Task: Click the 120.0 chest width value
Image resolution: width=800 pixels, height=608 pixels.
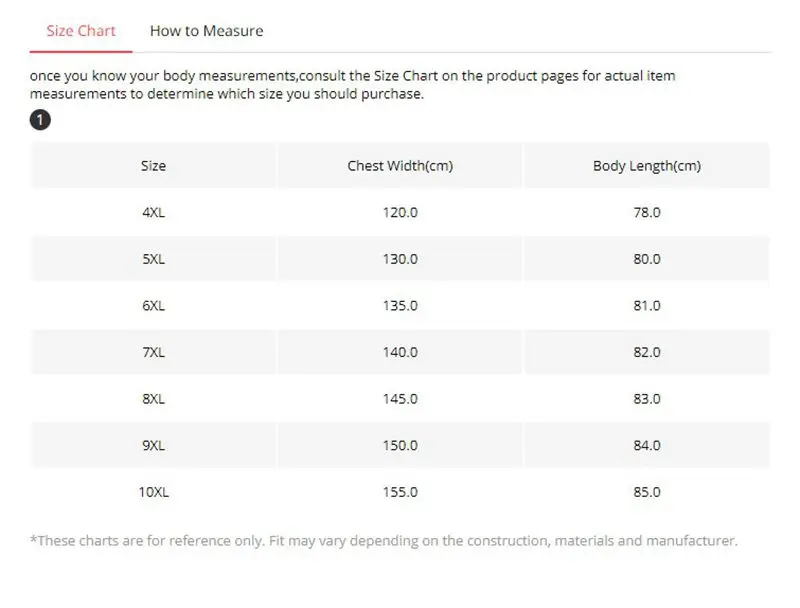Action: click(400, 213)
